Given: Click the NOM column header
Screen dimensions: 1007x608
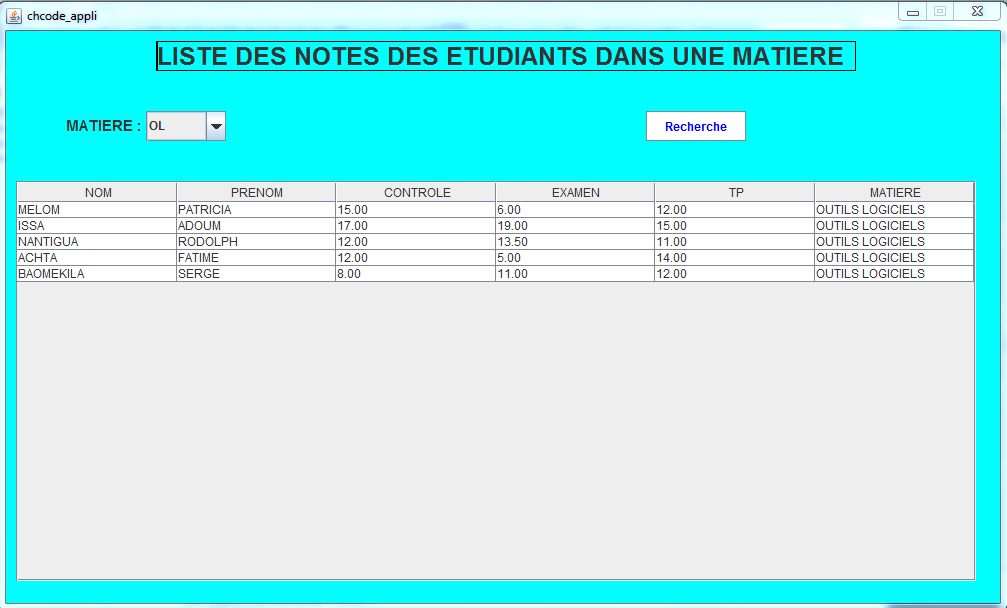Looking at the screenshot, I should coord(97,193).
